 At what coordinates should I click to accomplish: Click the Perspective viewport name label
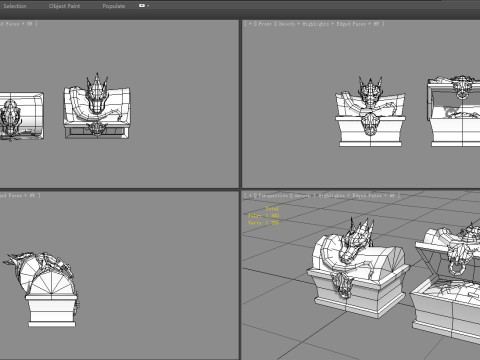(272, 196)
